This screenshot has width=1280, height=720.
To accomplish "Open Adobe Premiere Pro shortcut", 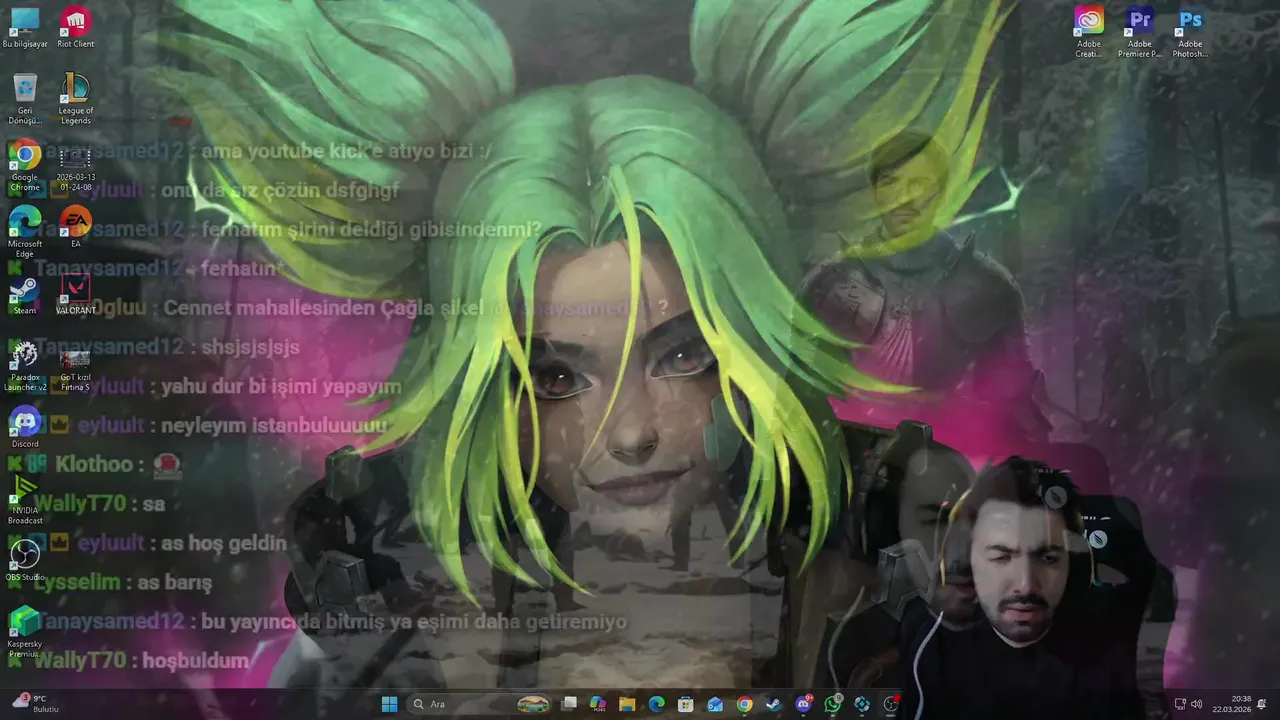I will point(1139,33).
